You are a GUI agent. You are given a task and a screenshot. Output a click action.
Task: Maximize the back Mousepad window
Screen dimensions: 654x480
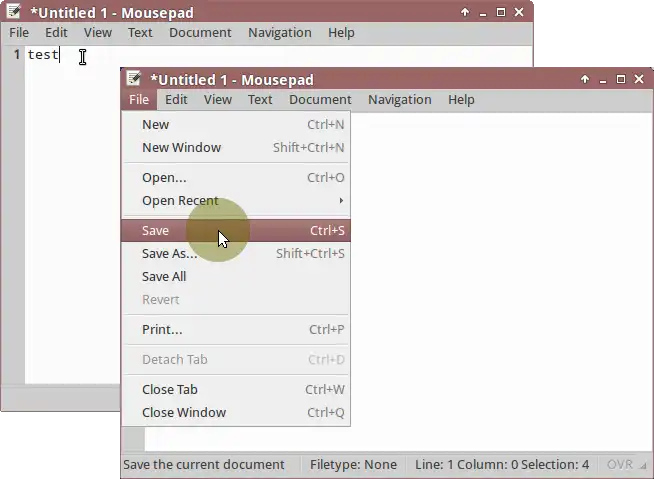[501, 13]
